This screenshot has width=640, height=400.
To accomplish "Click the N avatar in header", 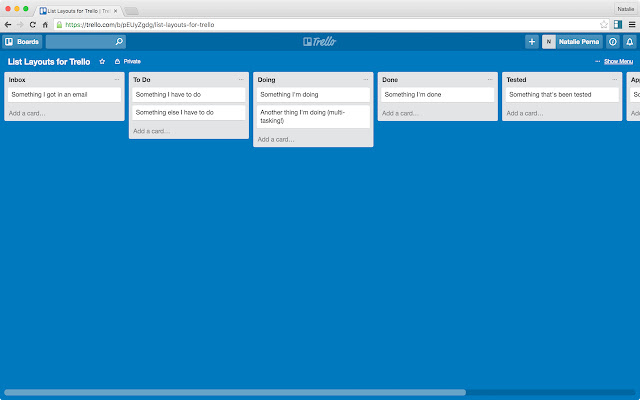I will point(549,42).
